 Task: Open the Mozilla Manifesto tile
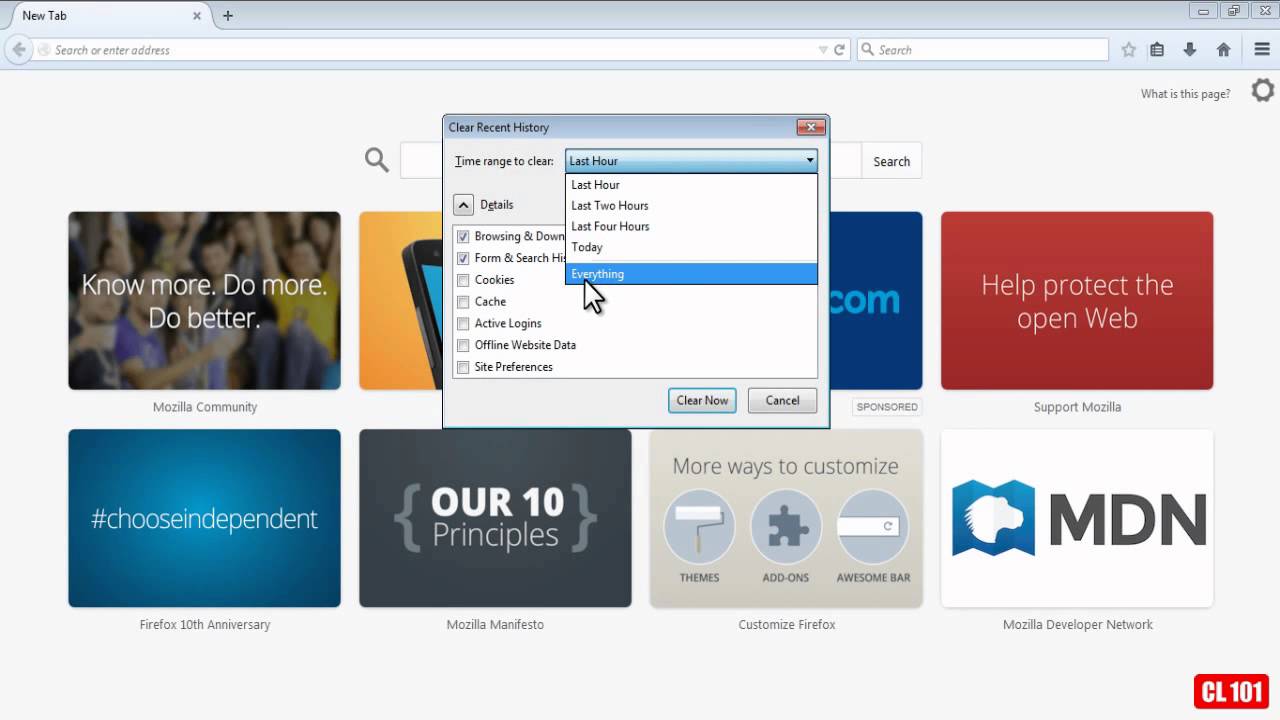pyautogui.click(x=495, y=518)
